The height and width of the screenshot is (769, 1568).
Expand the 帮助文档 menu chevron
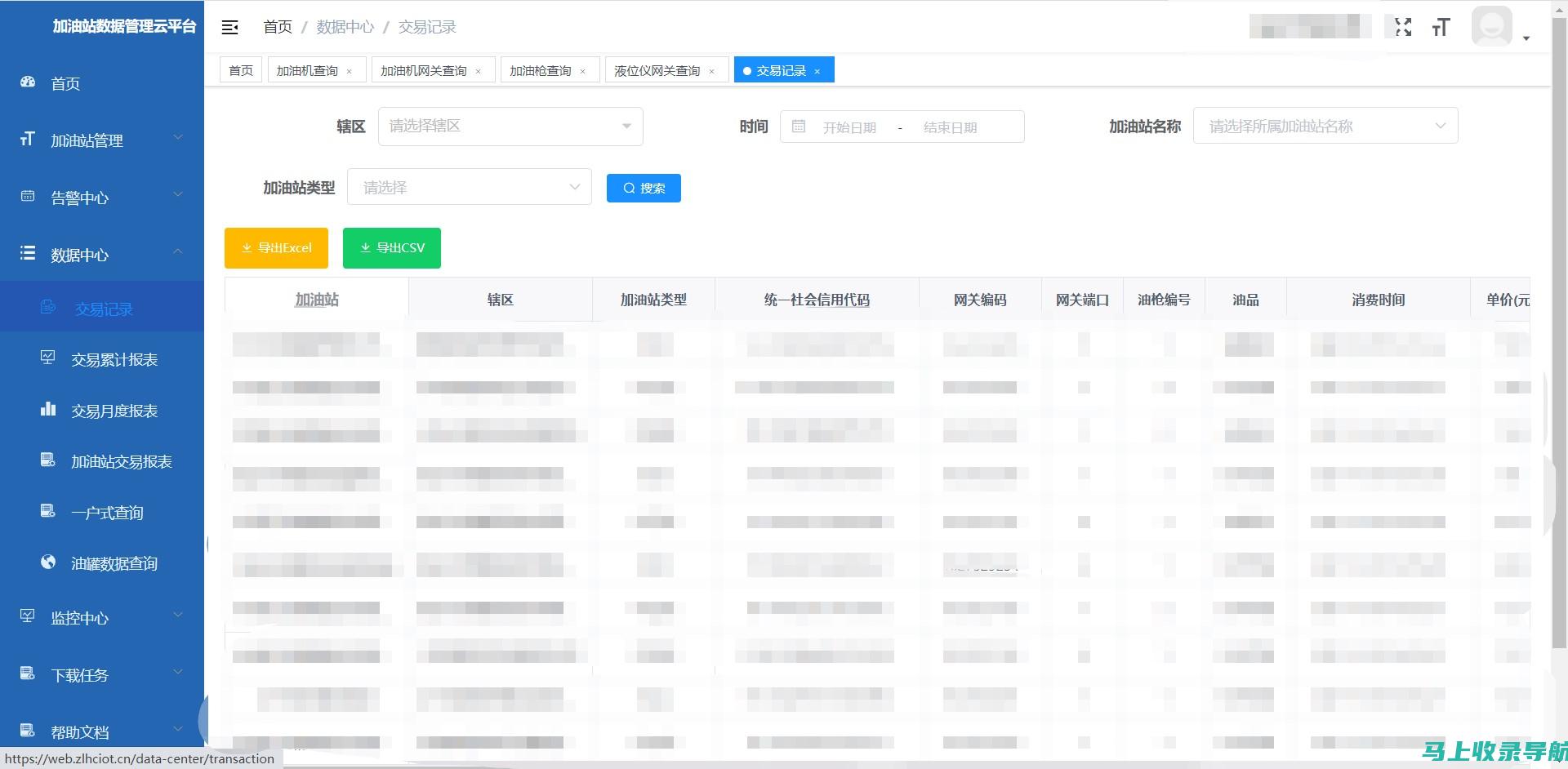[x=178, y=729]
